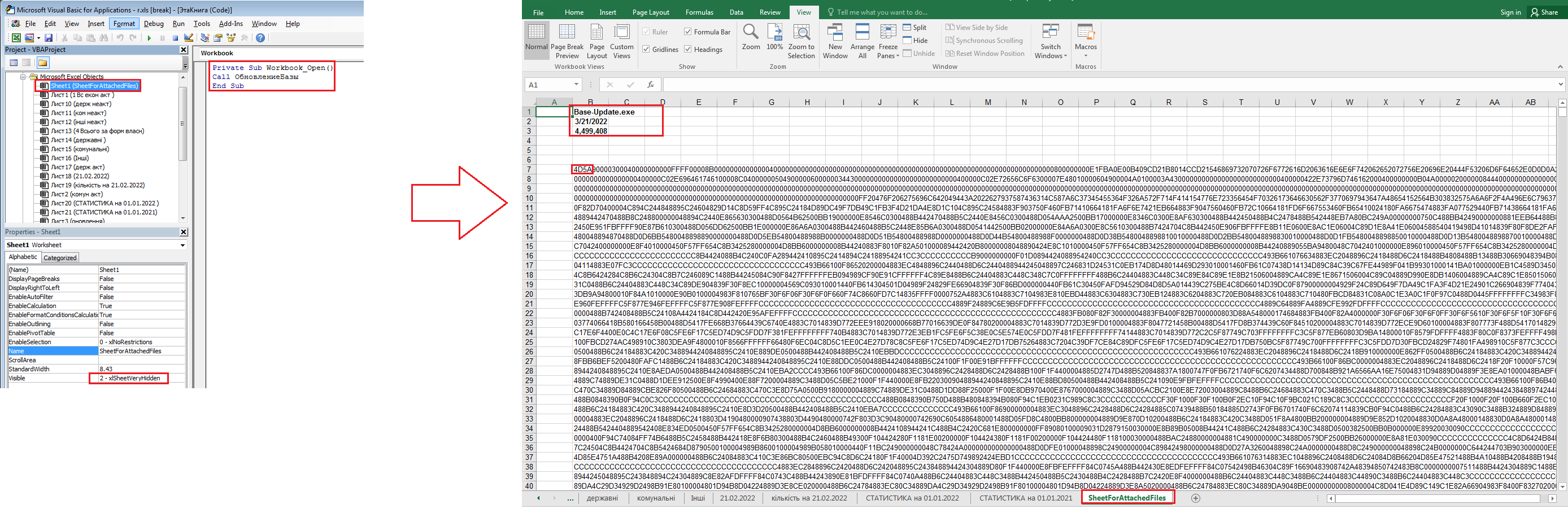Viewport: 1568px width, 509px height.
Task: Save the project using the floppy disk icon
Action: coord(49,38)
